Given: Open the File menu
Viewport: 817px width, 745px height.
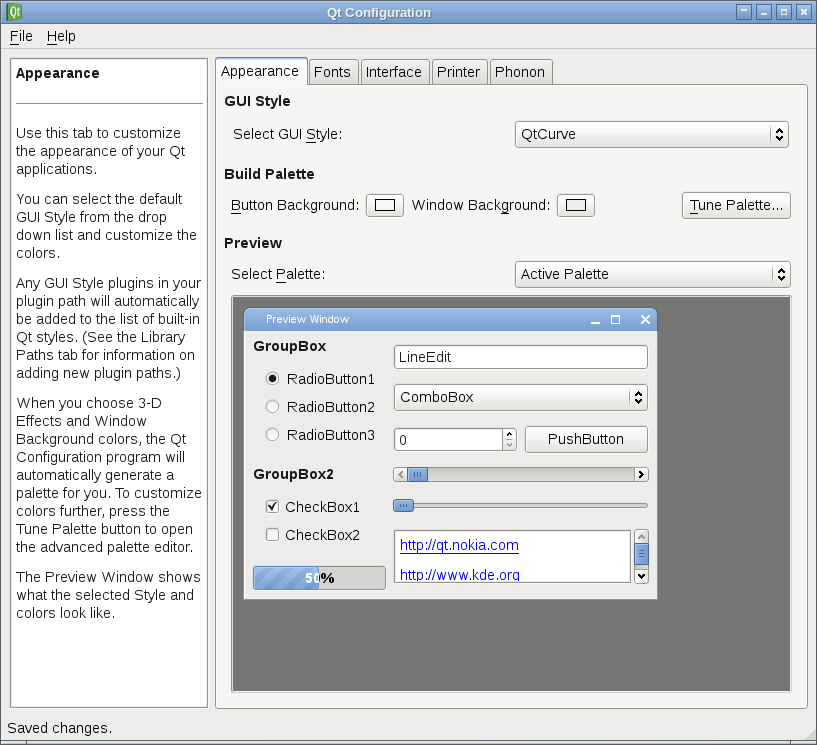Looking at the screenshot, I should point(21,36).
